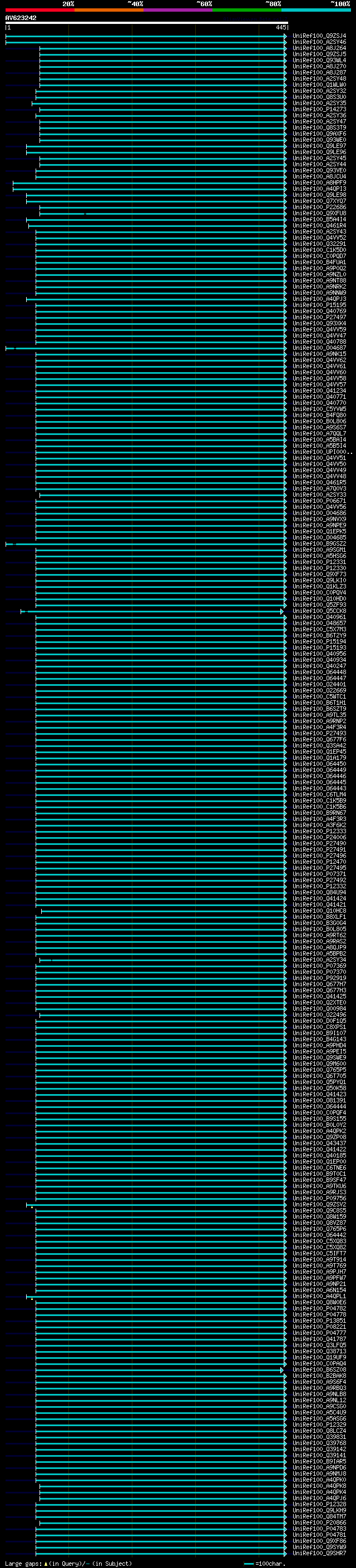Open hit UniRef100_Q93WL4
The height and width of the screenshot is (1568, 356).
point(319,60)
